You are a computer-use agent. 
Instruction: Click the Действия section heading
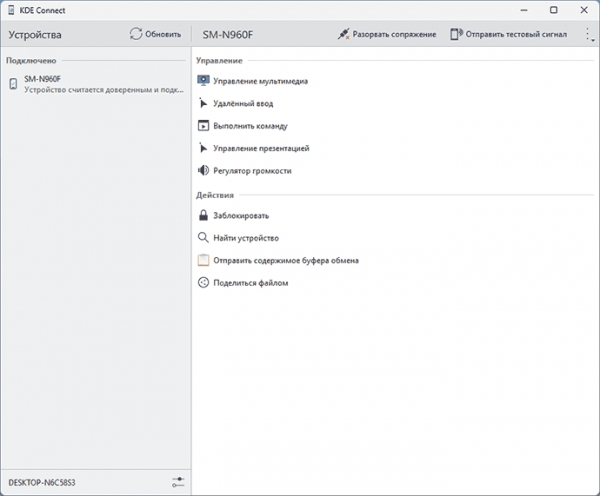[215, 195]
